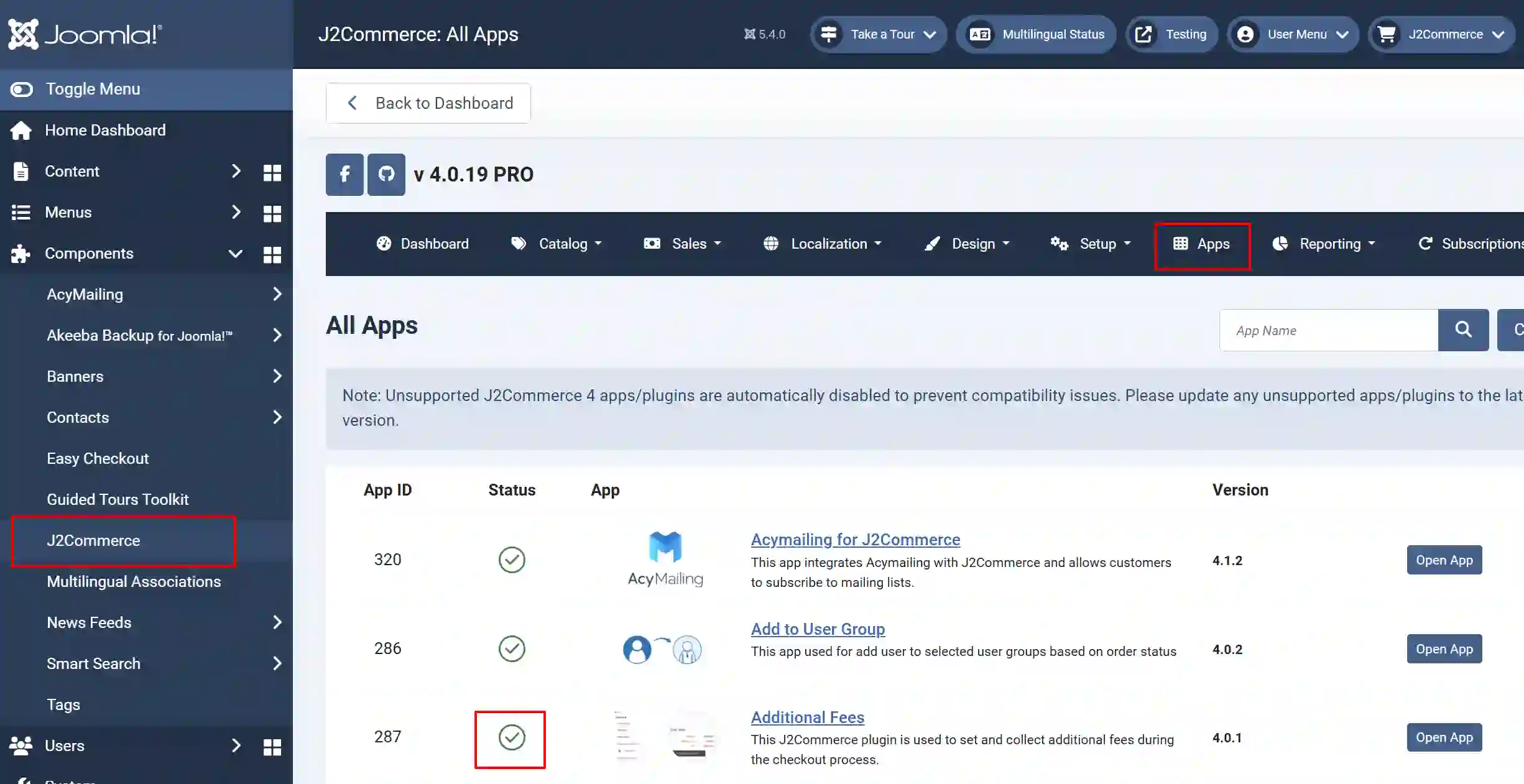Click the AcyMailing app logo
Image resolution: width=1524 pixels, height=784 pixels.
click(665, 559)
